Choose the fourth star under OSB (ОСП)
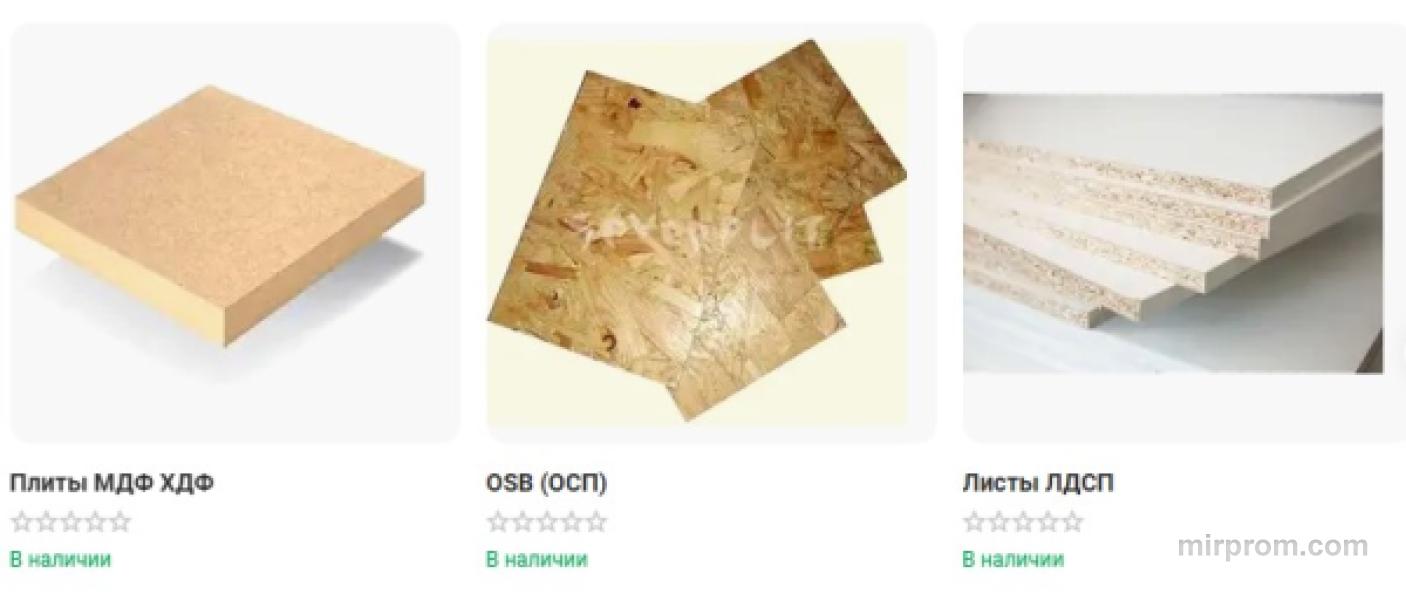1406x600 pixels. pos(571,522)
